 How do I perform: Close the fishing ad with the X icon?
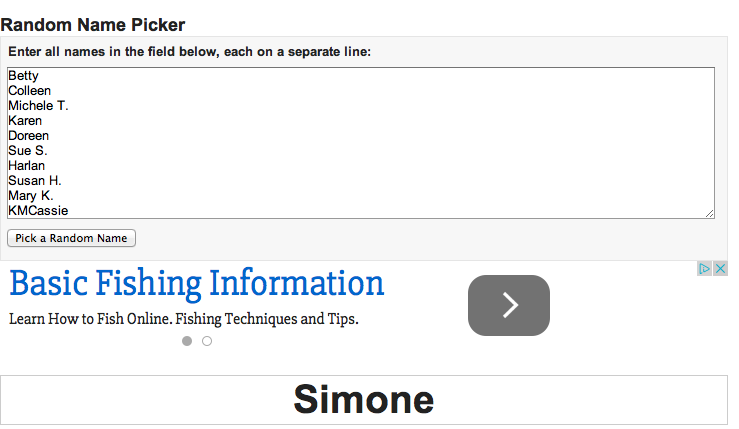point(721,268)
